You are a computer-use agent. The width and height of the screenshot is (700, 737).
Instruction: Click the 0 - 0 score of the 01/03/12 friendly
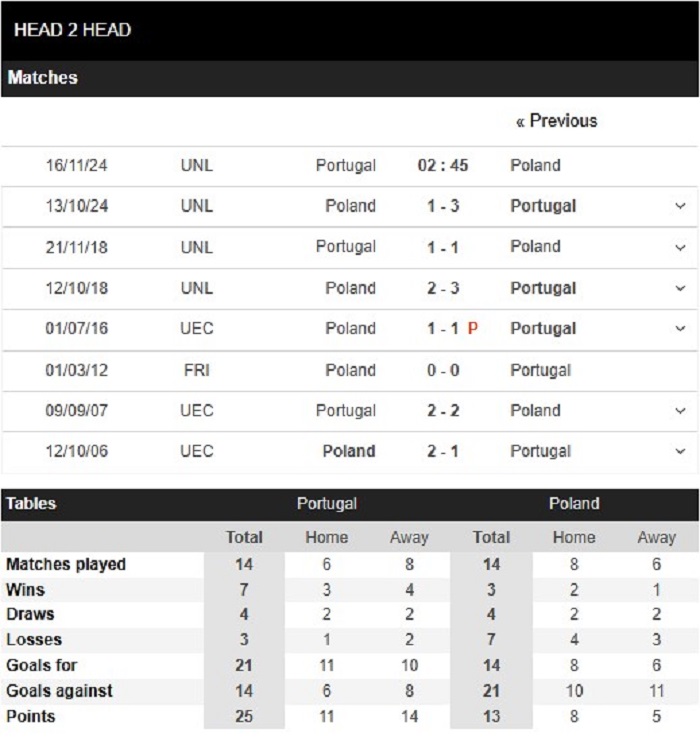click(443, 370)
